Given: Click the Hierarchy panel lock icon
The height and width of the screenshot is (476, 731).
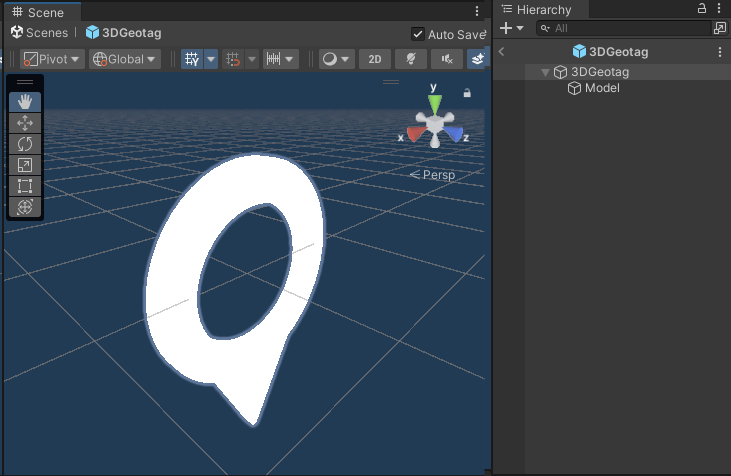Looking at the screenshot, I should [x=702, y=8].
